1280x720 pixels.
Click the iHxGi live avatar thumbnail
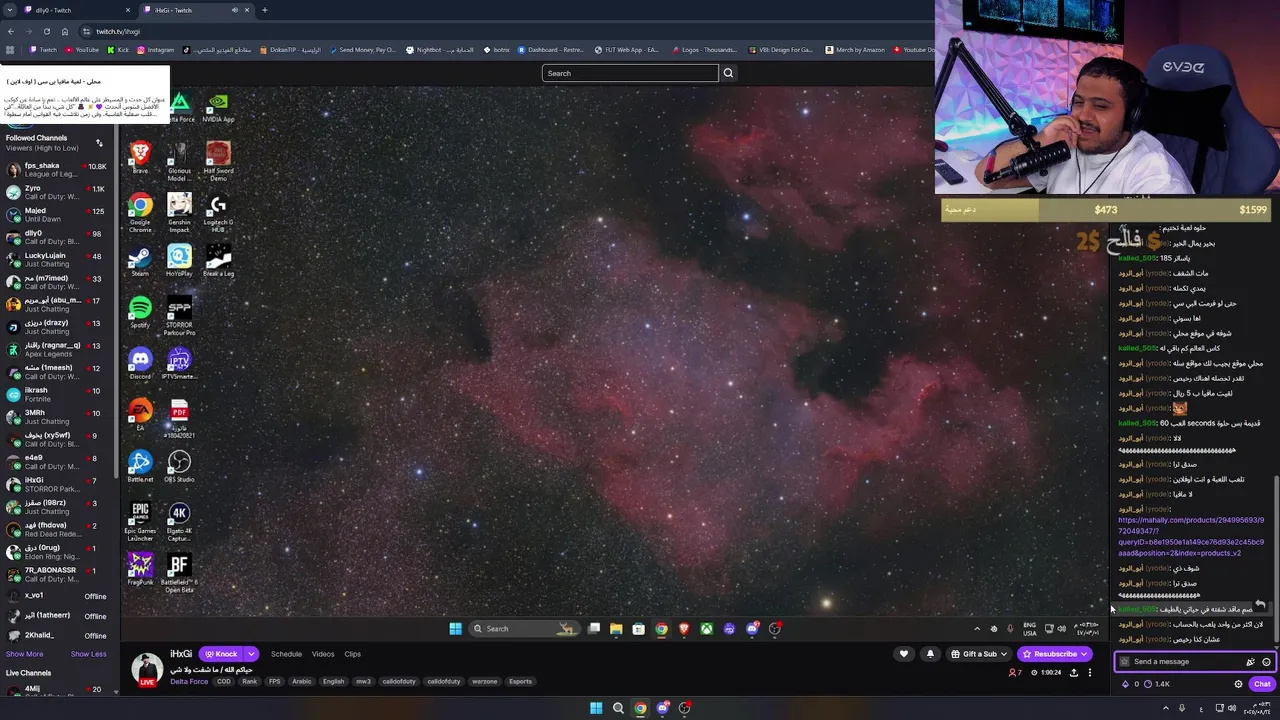[147, 669]
